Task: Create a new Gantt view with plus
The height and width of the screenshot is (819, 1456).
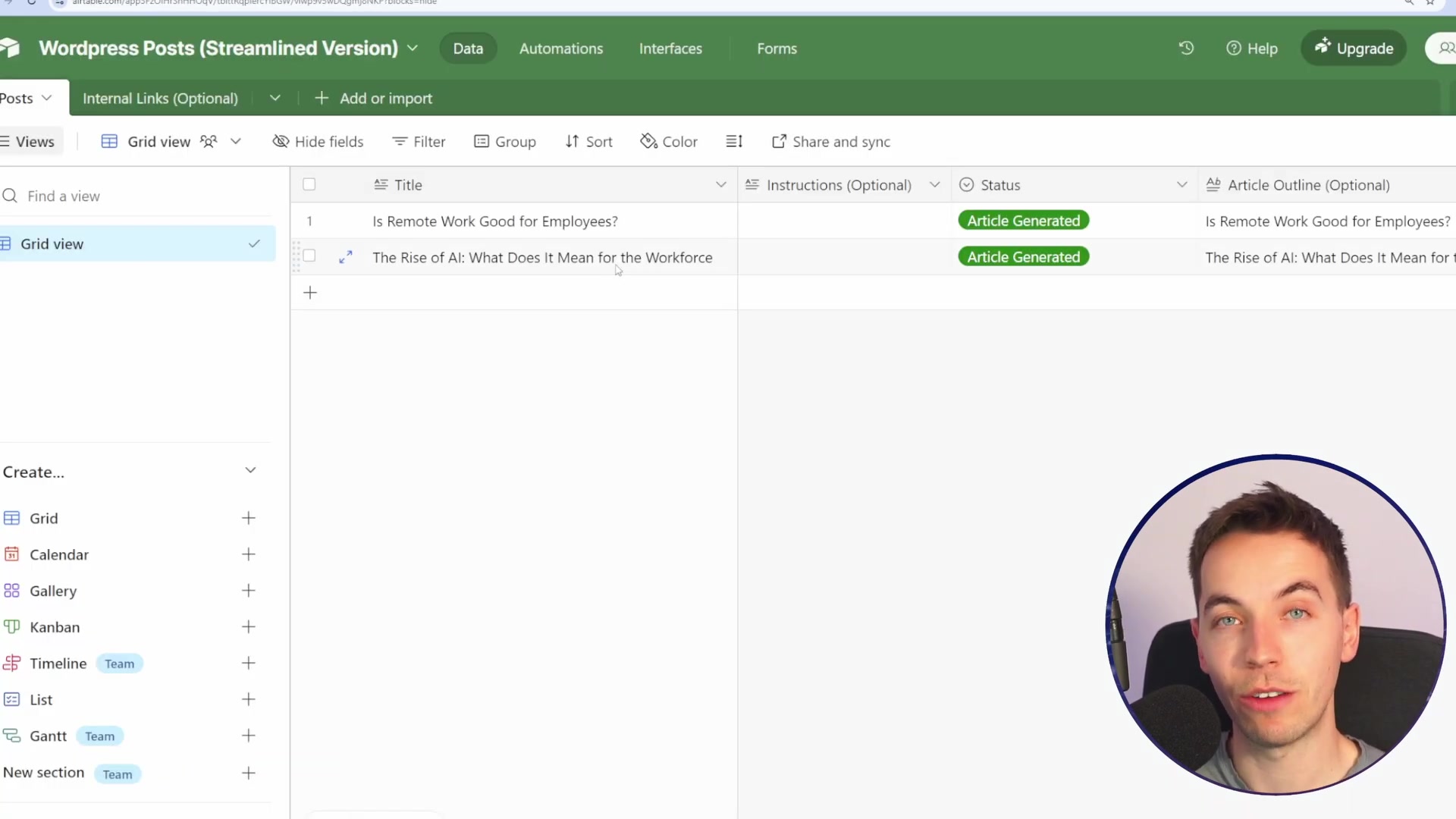Action: (249, 736)
